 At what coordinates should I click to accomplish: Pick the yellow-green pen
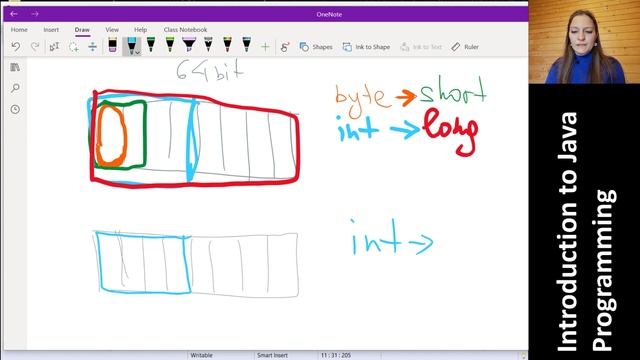click(x=170, y=44)
